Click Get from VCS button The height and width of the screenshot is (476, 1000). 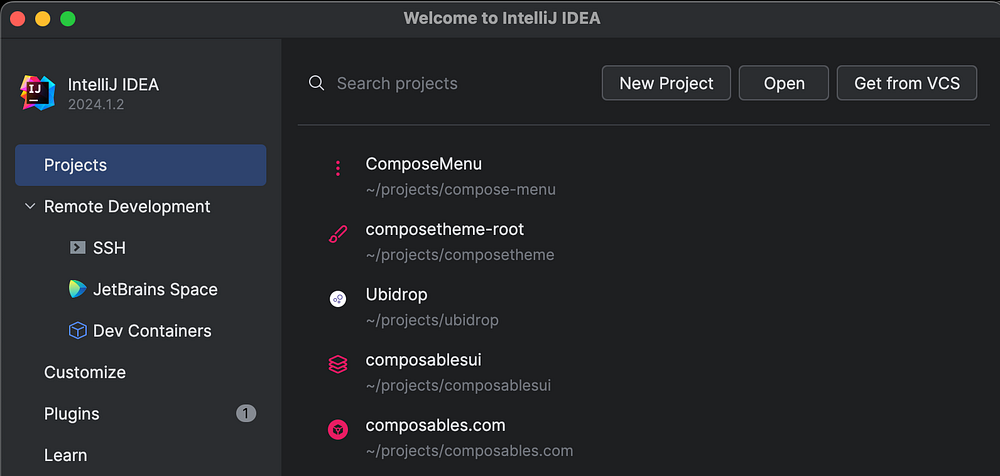[x=906, y=83]
